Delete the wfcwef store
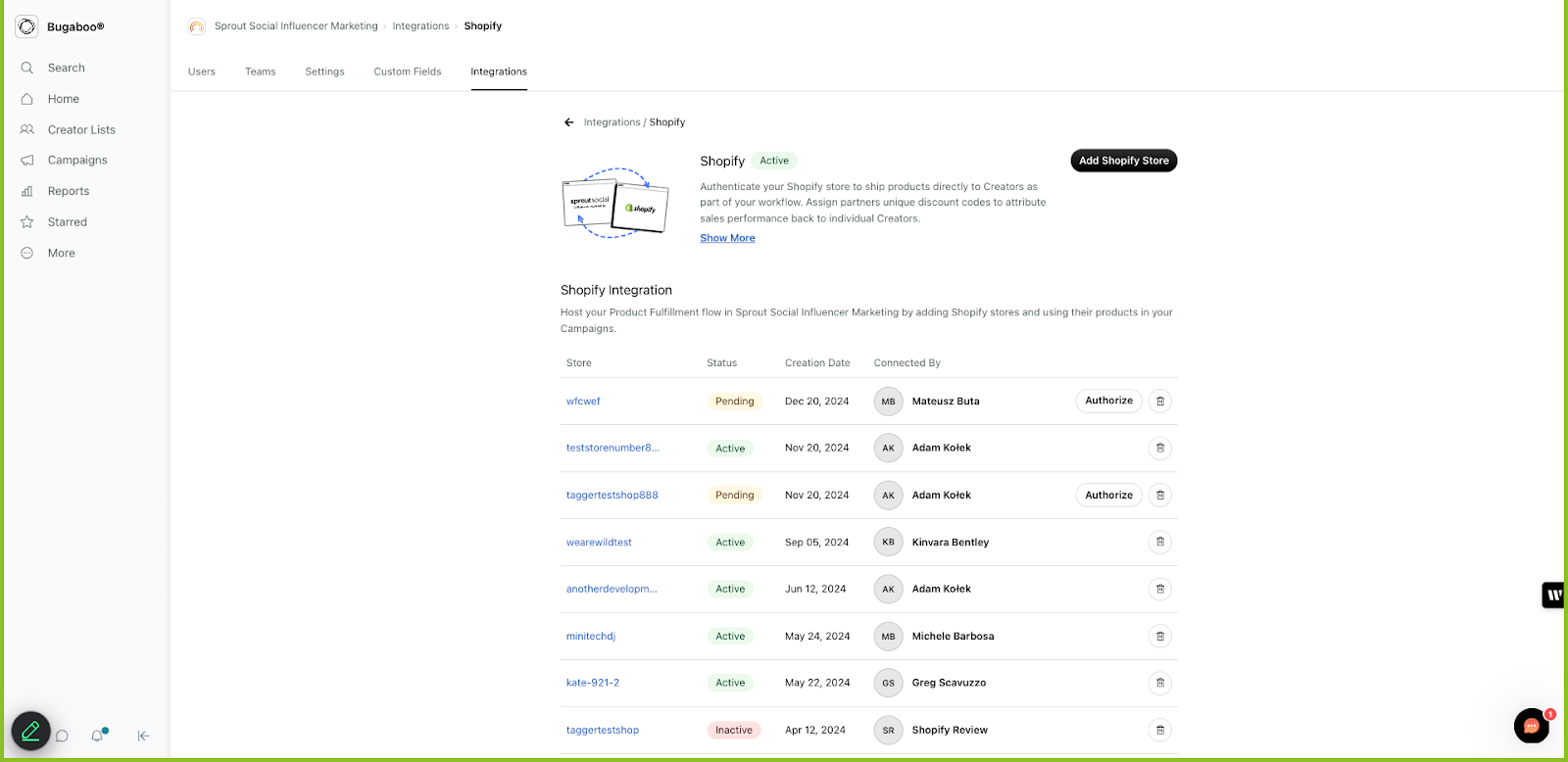This screenshot has width=1568, height=762. point(1160,402)
